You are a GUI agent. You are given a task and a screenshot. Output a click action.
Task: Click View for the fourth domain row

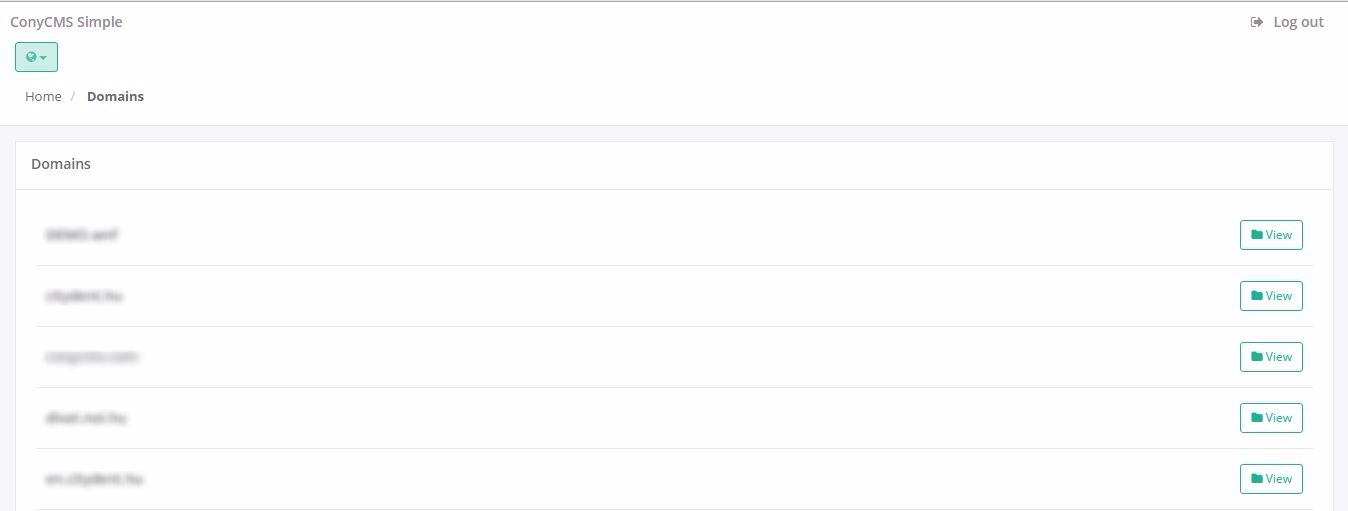pos(1271,418)
